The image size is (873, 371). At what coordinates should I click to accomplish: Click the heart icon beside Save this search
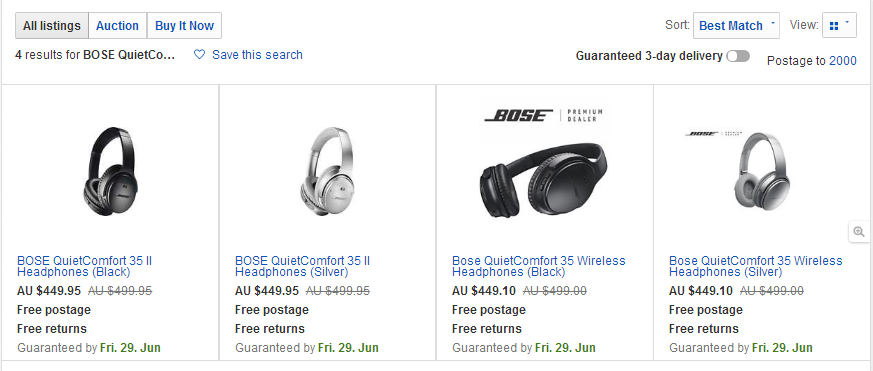(199, 55)
